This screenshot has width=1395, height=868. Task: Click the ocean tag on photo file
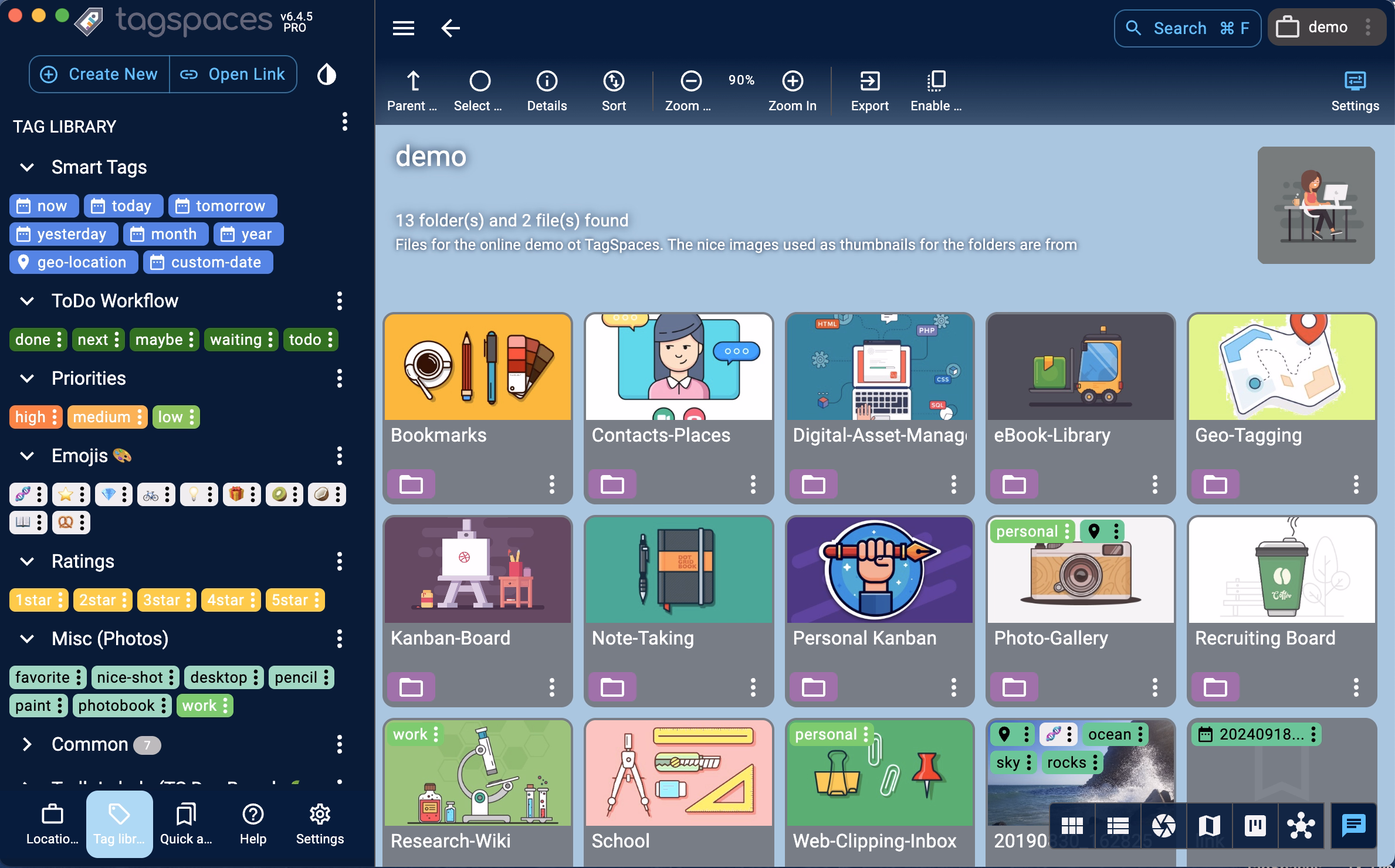pyautogui.click(x=1115, y=734)
